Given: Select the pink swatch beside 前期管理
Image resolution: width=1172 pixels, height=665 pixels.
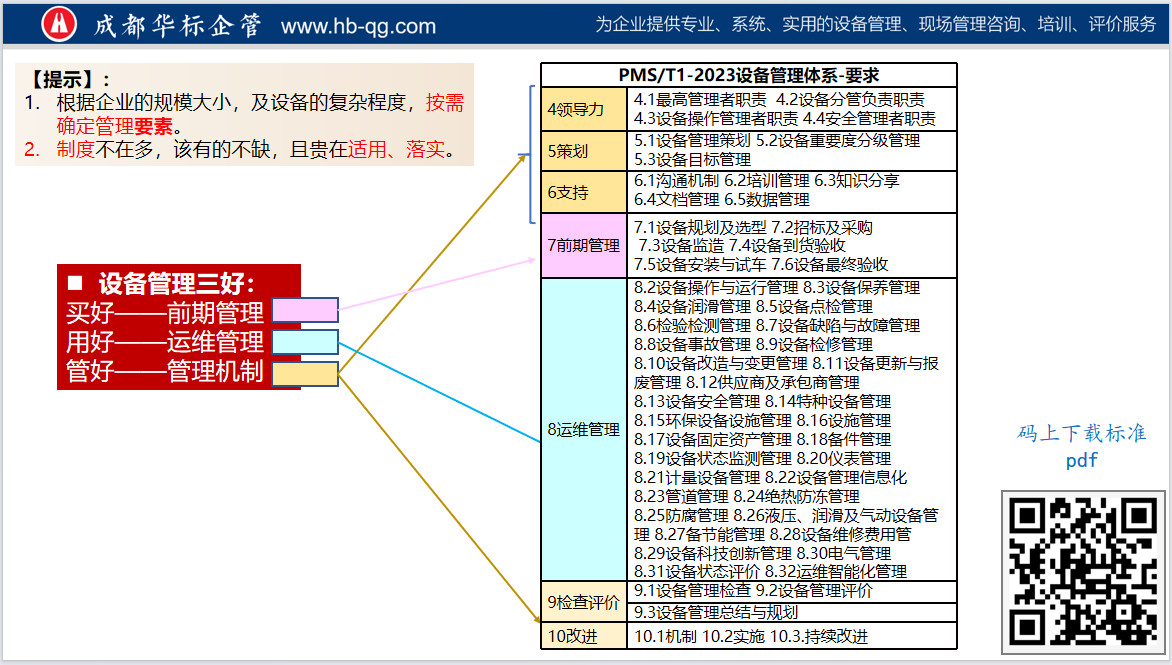Looking at the screenshot, I should 305,311.
